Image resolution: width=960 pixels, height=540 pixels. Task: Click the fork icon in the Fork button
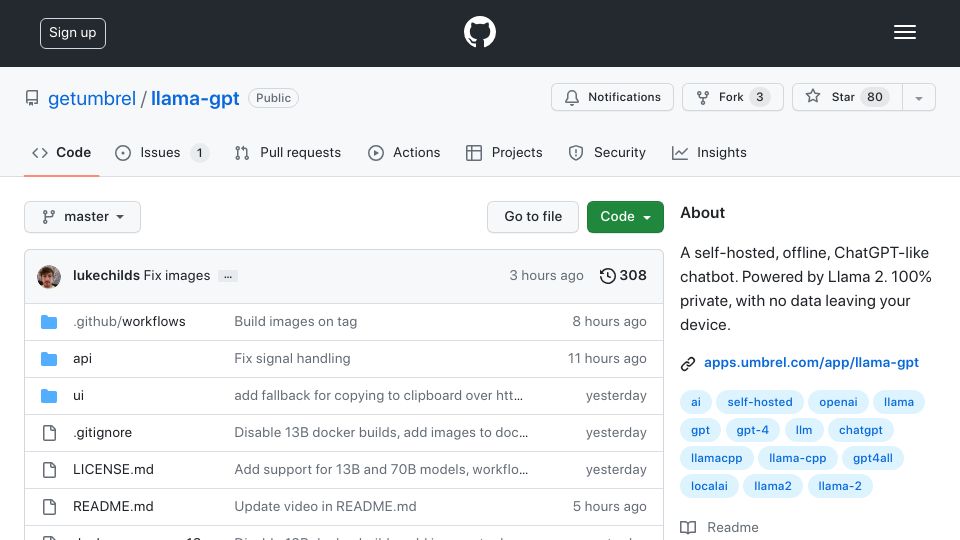point(703,97)
